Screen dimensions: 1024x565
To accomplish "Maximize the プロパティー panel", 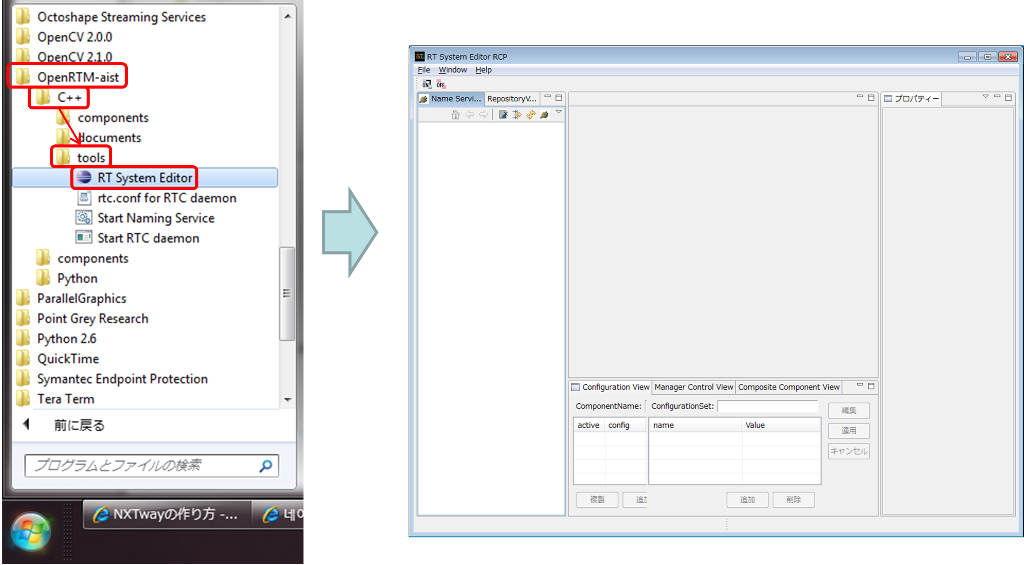I will click(x=1008, y=97).
